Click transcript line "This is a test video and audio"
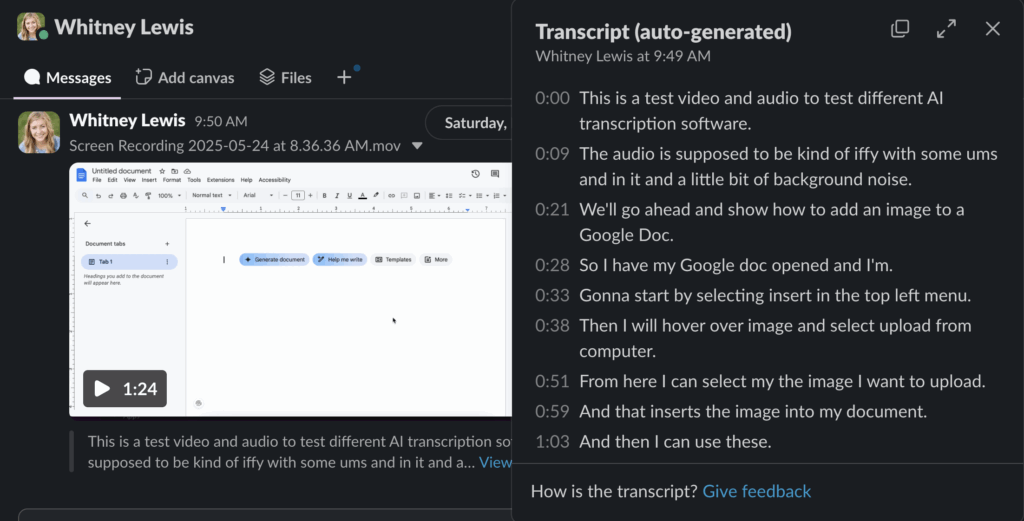The height and width of the screenshot is (521, 1024). [761, 110]
